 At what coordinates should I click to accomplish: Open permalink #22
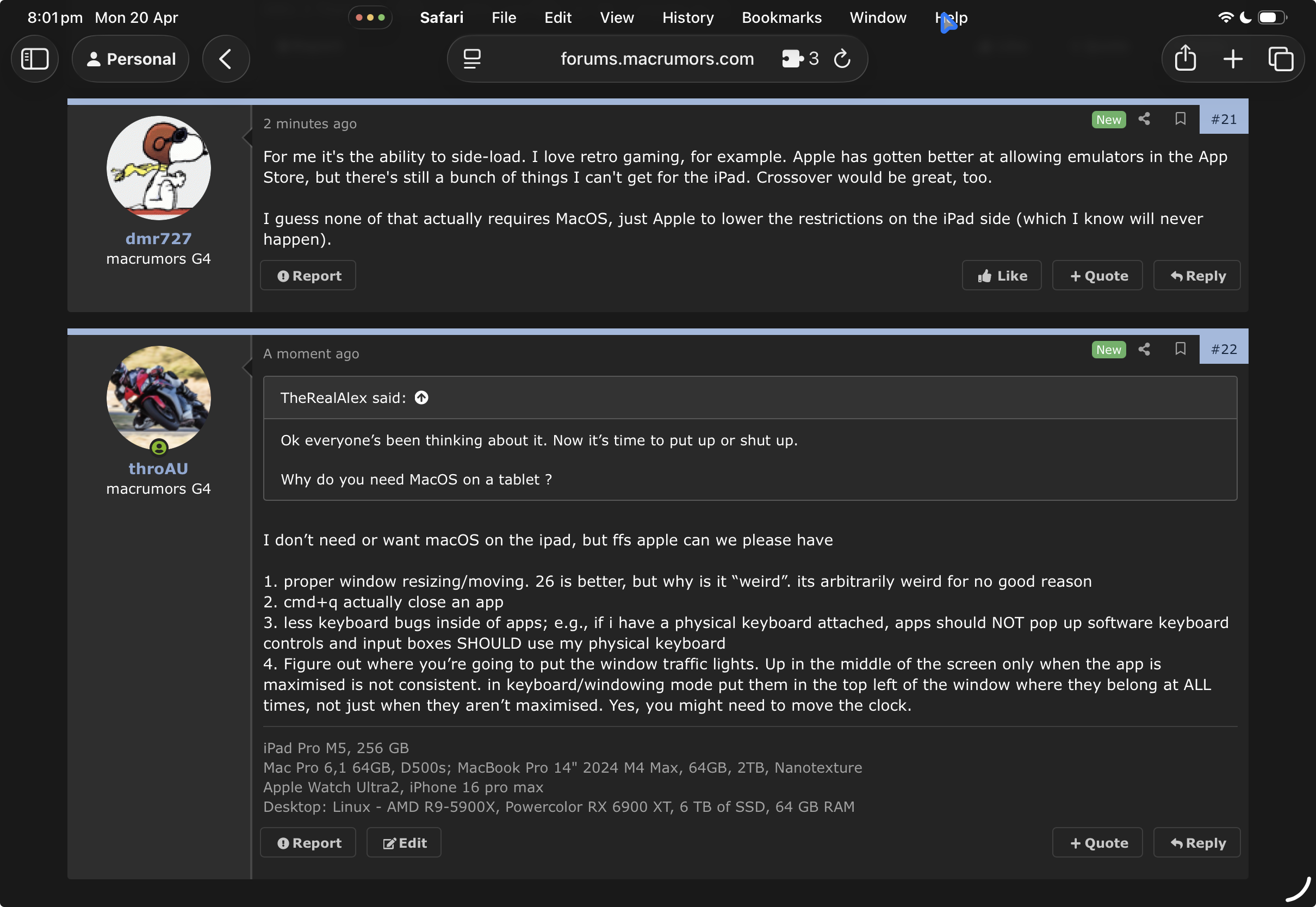1224,350
